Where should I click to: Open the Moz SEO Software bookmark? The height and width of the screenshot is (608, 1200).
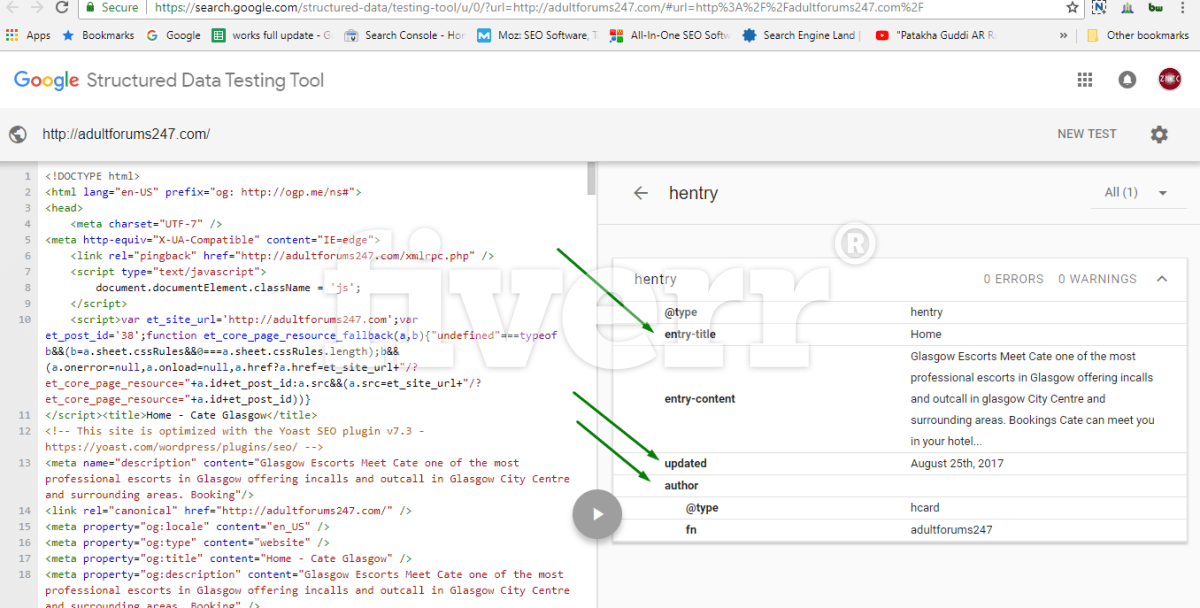click(x=536, y=35)
